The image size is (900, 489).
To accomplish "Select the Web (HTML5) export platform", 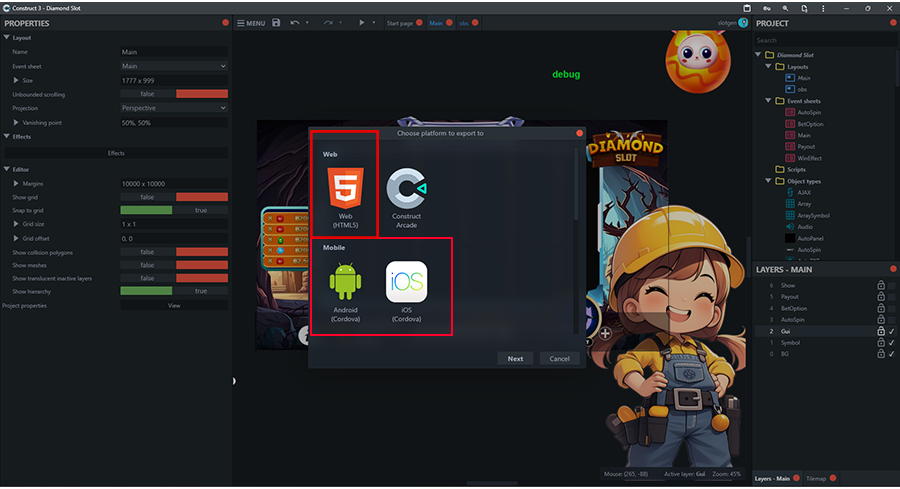I will (346, 198).
